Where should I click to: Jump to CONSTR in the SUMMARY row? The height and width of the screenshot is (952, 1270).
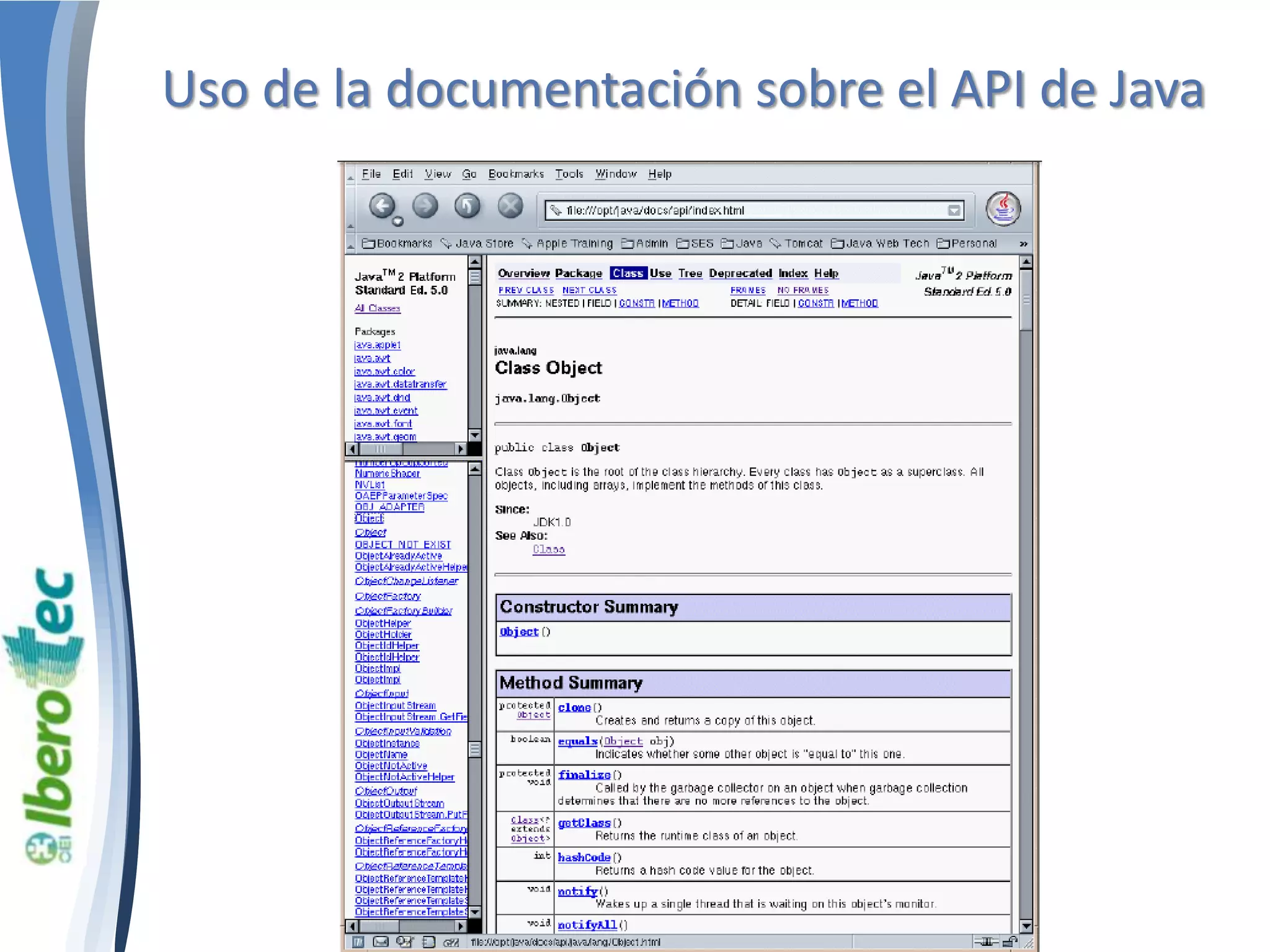point(637,303)
